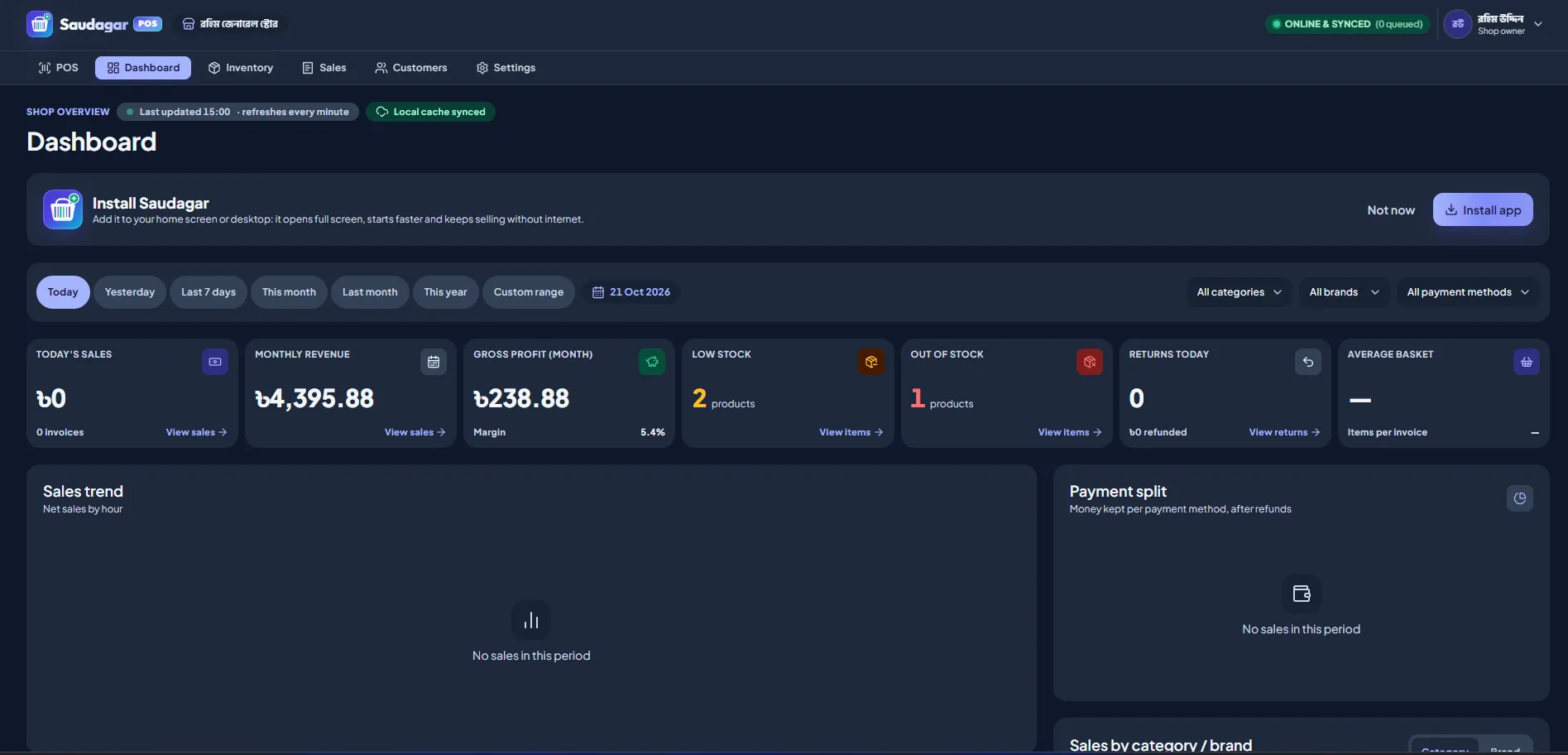Open the Customers tab
The height and width of the screenshot is (755, 1568).
coord(411,68)
